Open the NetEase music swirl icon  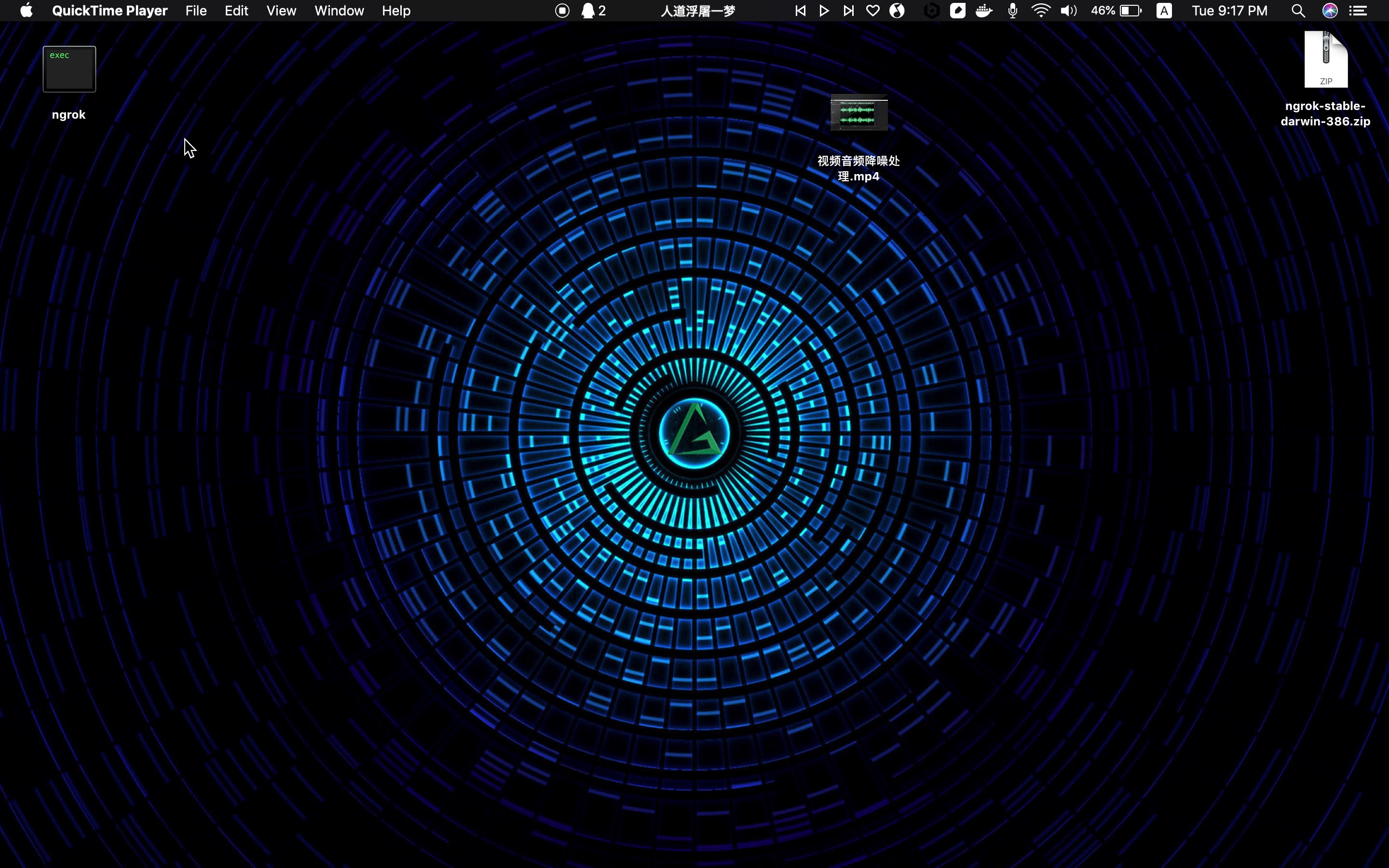pos(897,11)
